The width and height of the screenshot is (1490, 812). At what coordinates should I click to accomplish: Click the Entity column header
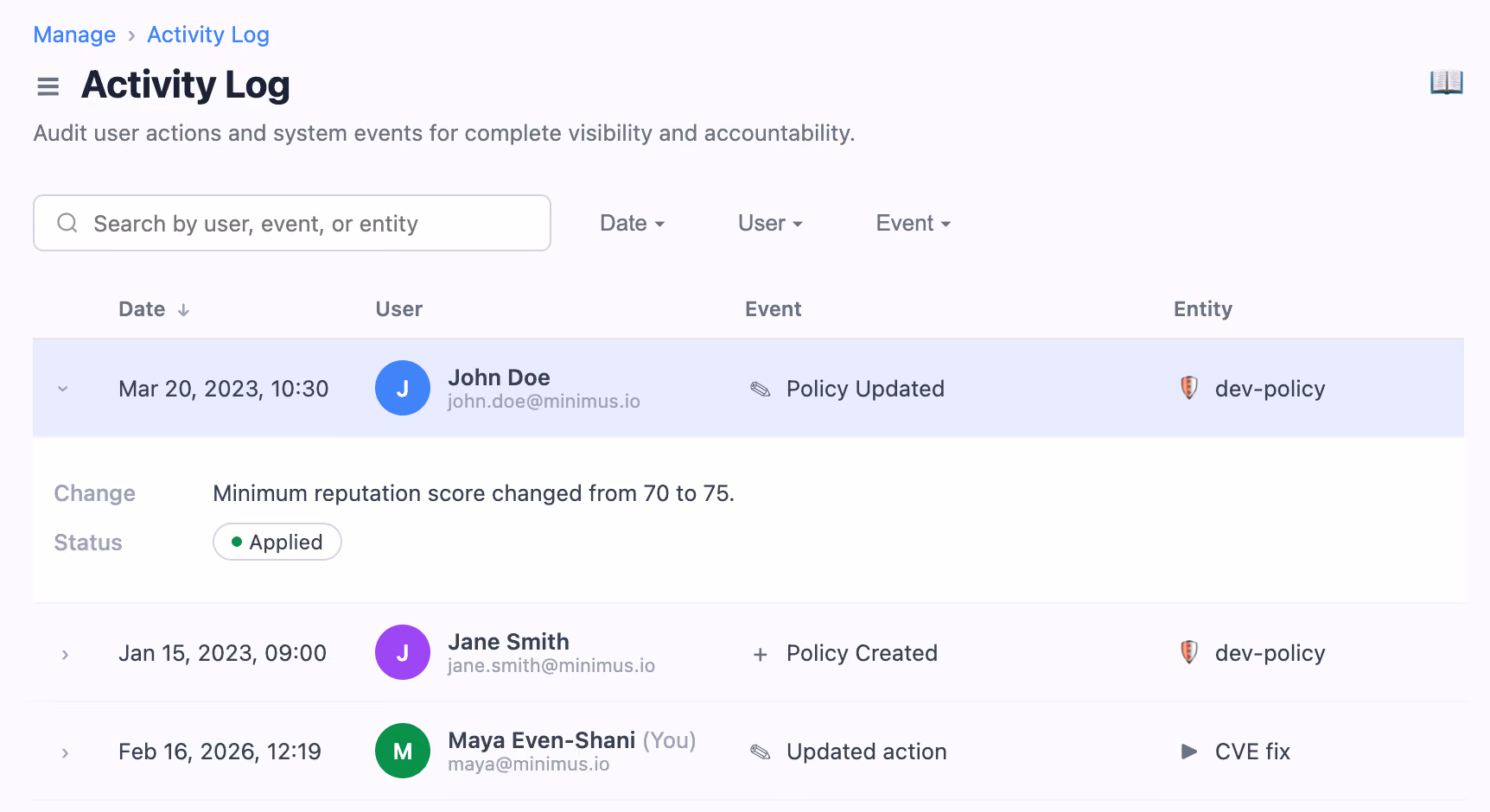(1203, 309)
